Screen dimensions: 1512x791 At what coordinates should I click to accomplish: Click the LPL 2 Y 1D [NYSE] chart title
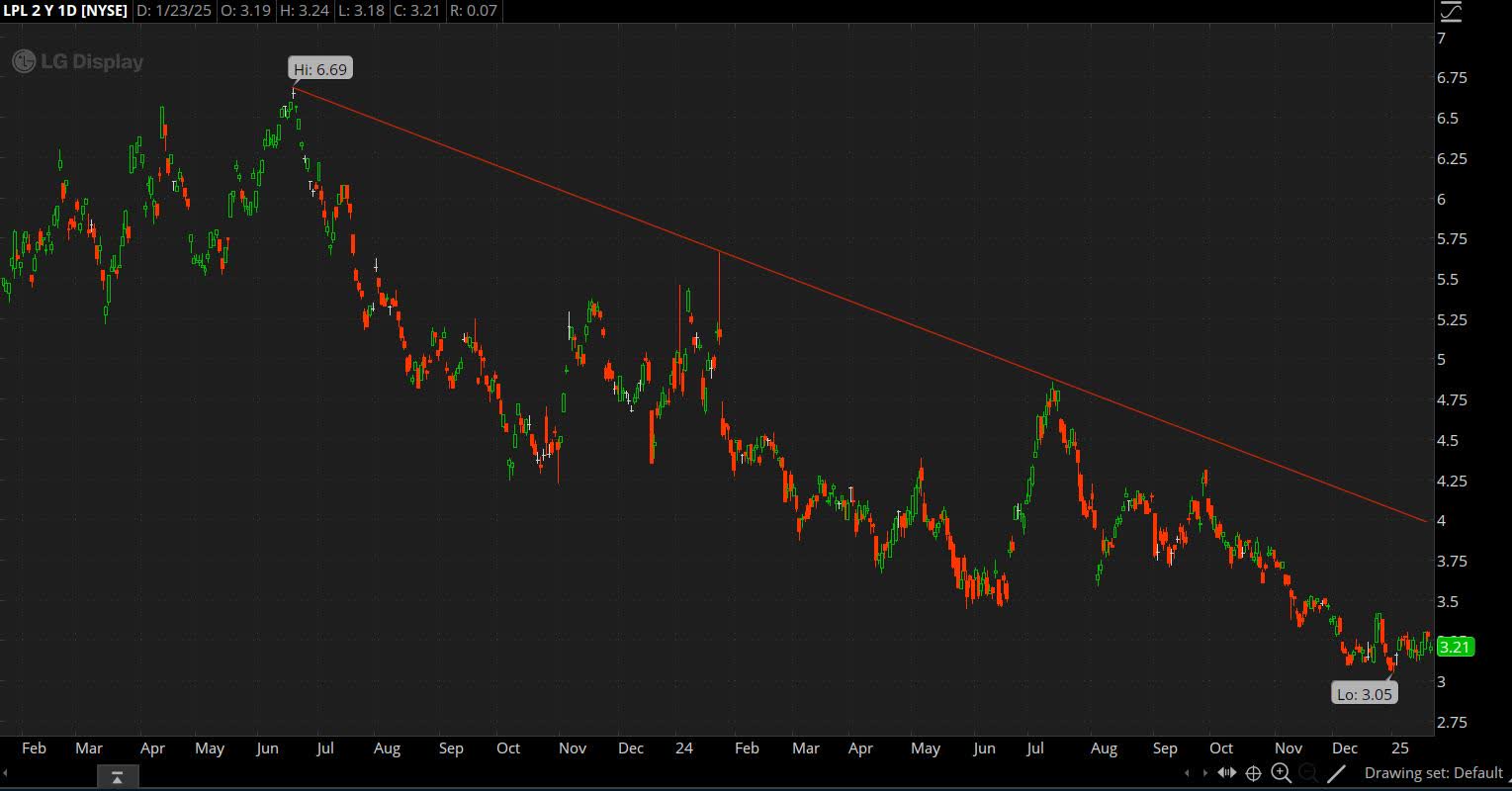coord(64,11)
